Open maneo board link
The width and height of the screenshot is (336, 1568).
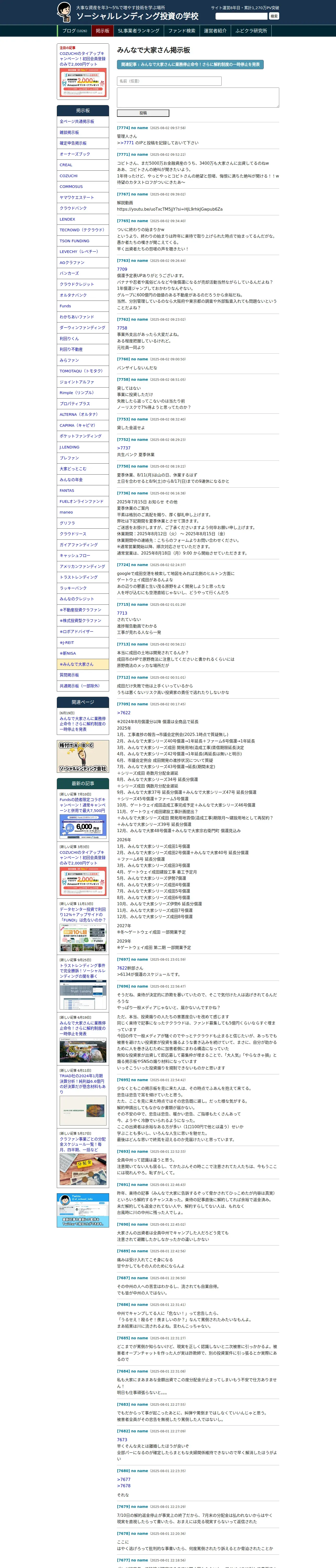pyautogui.click(x=83, y=512)
